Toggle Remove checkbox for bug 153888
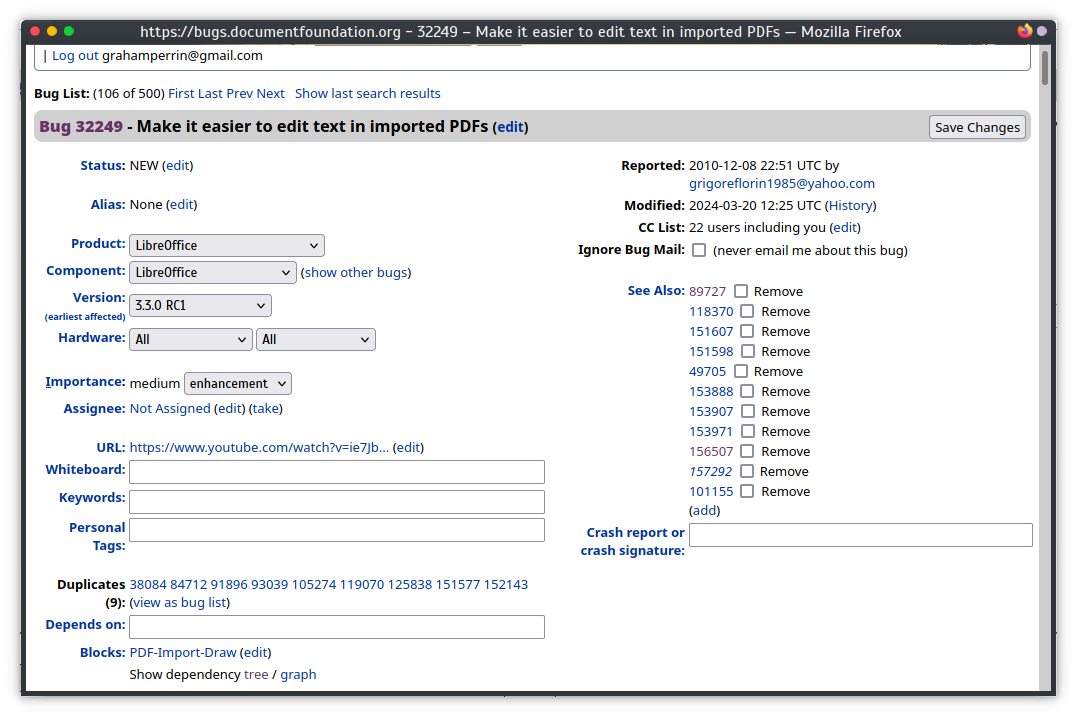The height and width of the screenshot is (717, 1077). [x=747, y=391]
